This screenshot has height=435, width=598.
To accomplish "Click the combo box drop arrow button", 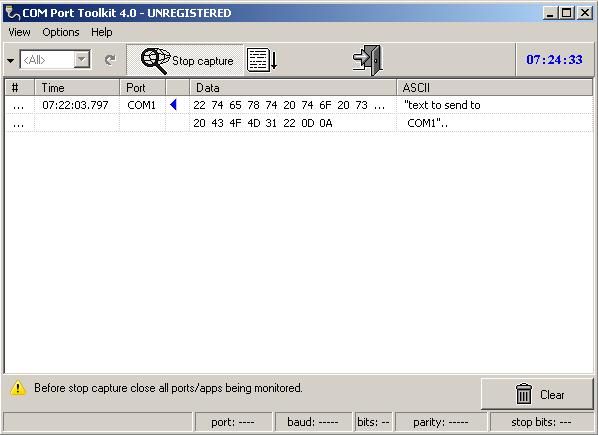I will pyautogui.click(x=82, y=60).
